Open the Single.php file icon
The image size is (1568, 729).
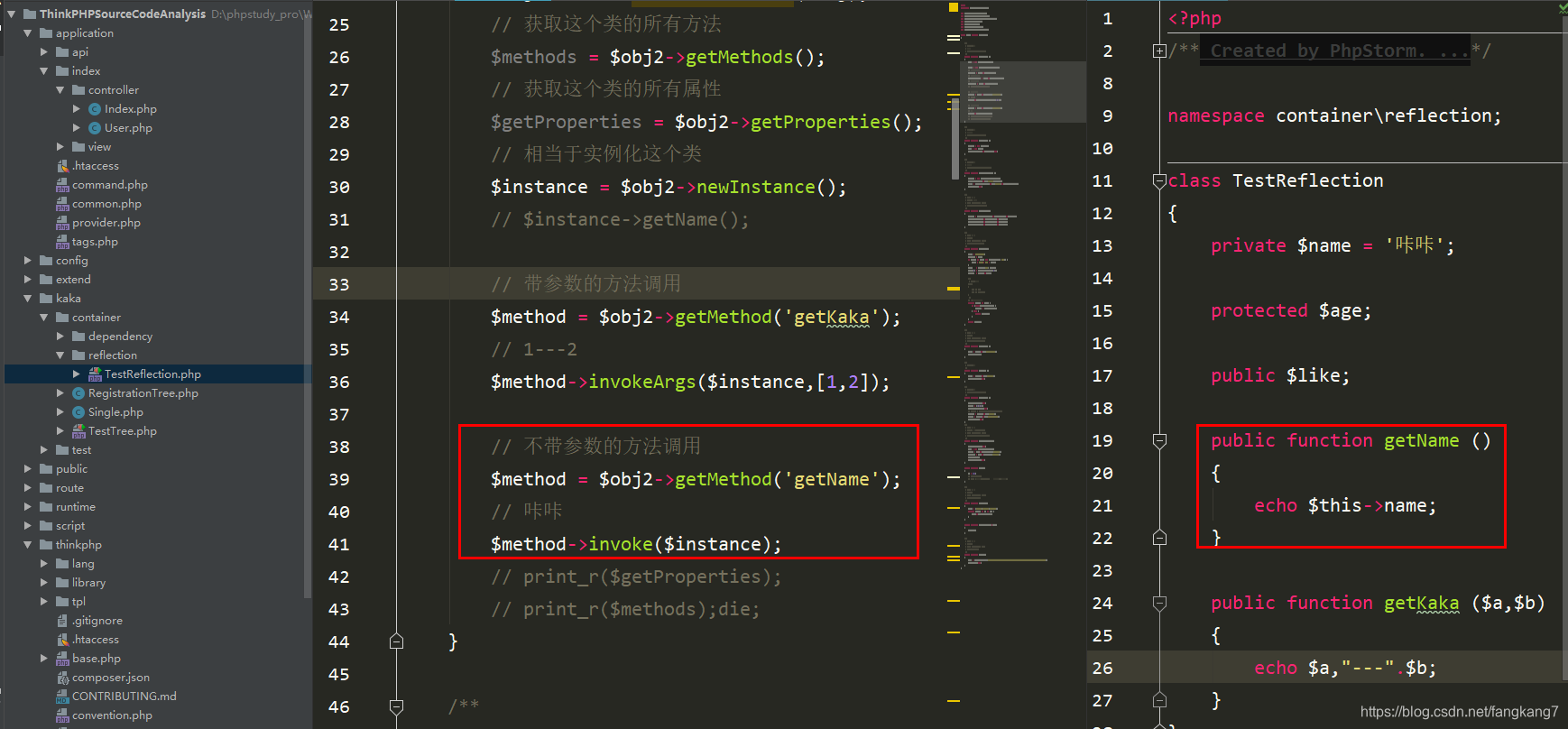(78, 412)
